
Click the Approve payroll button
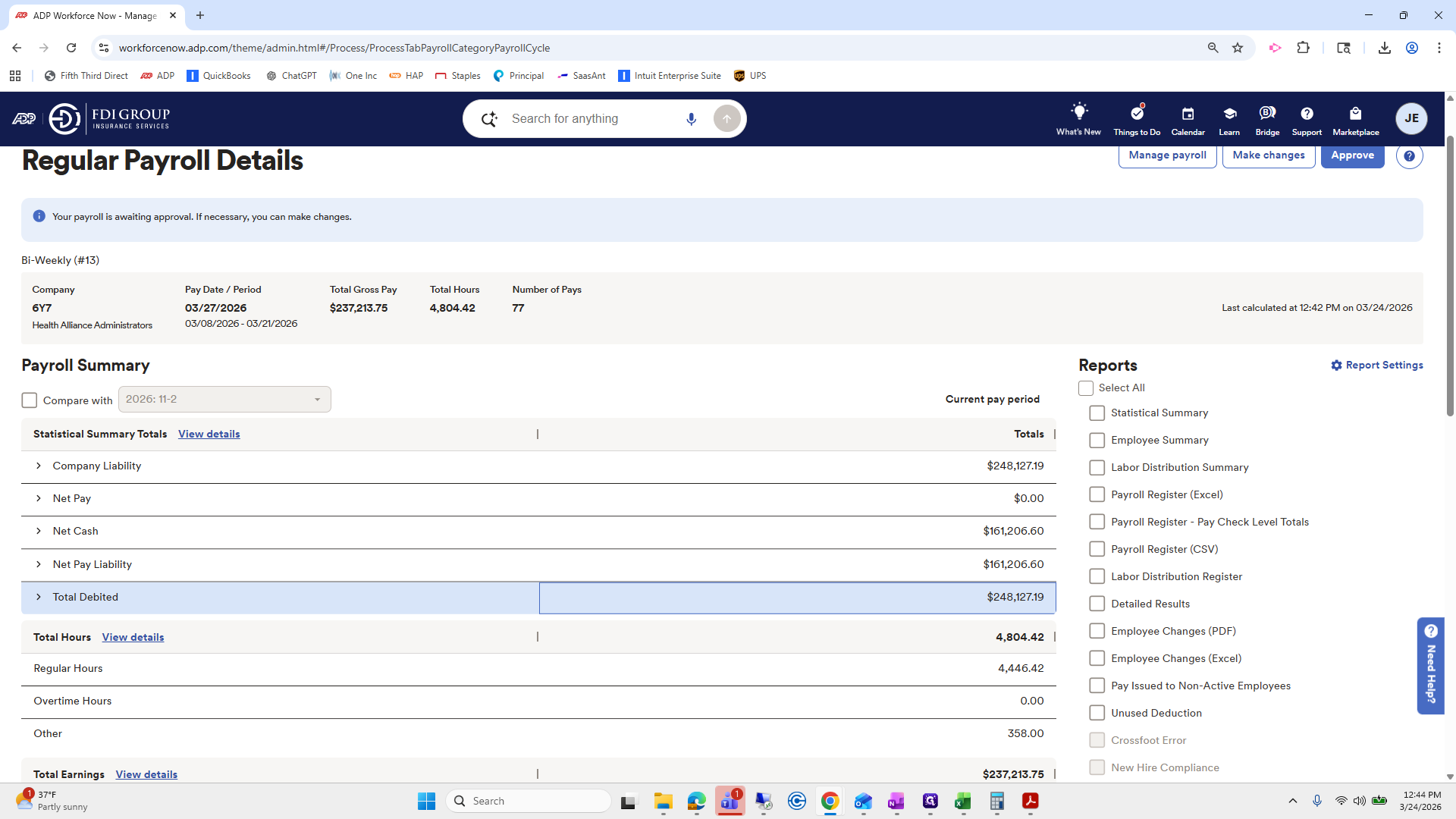tap(1352, 155)
